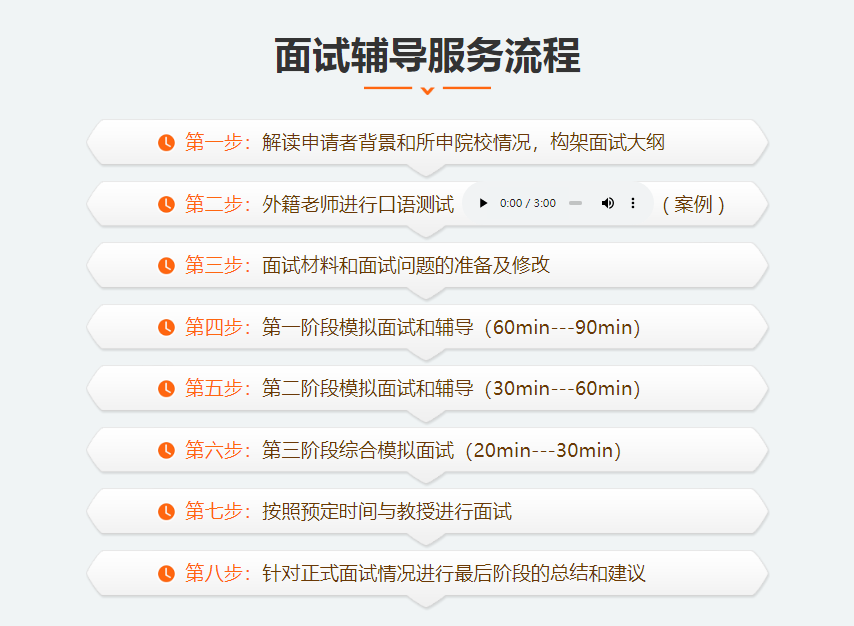
Task: Click the audio progress seek bar
Action: pyautogui.click(x=574, y=202)
